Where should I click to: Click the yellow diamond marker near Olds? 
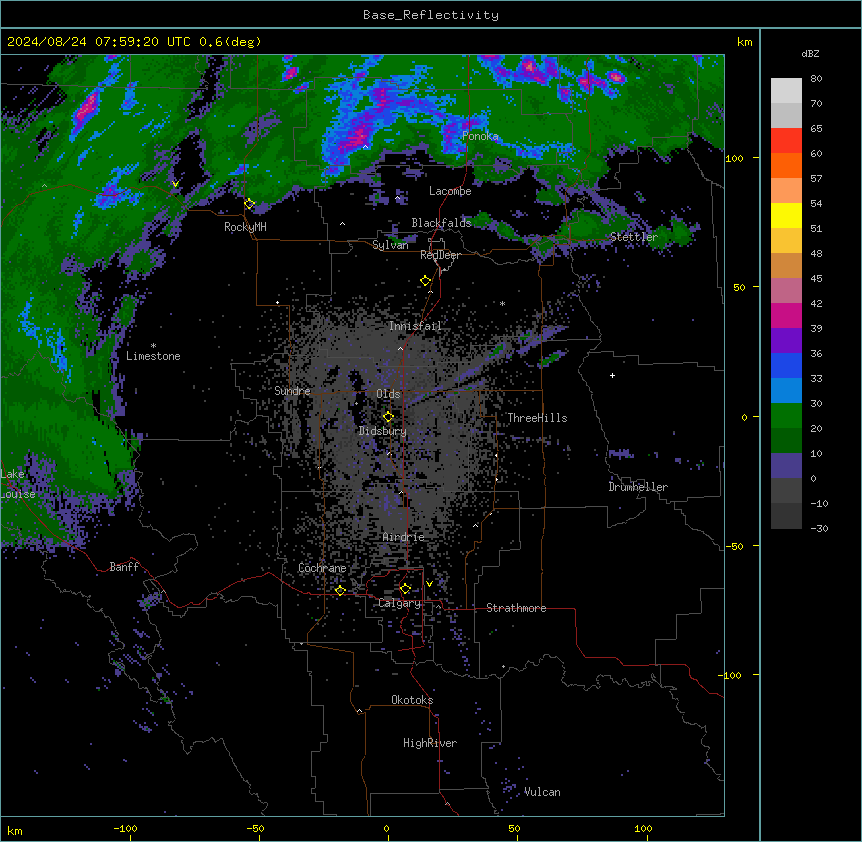tap(388, 416)
